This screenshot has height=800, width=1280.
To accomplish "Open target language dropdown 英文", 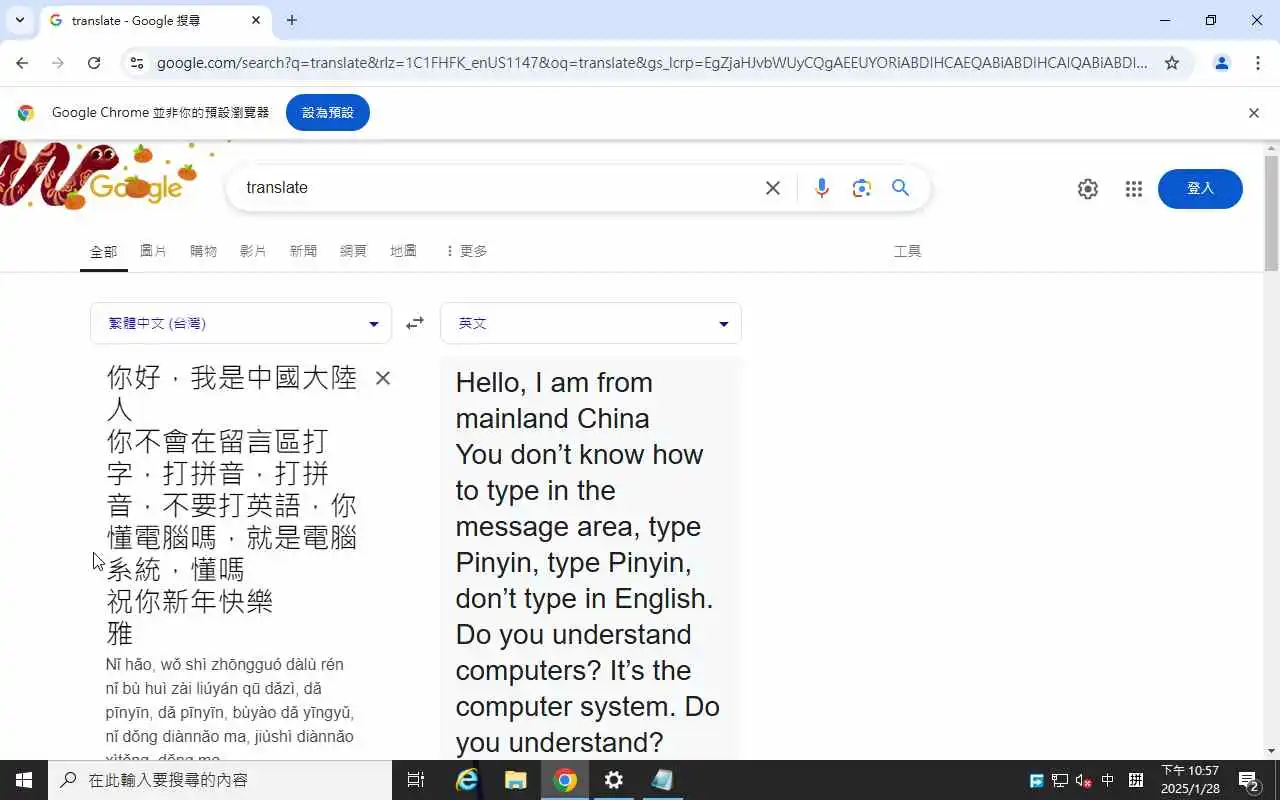I will click(x=591, y=323).
